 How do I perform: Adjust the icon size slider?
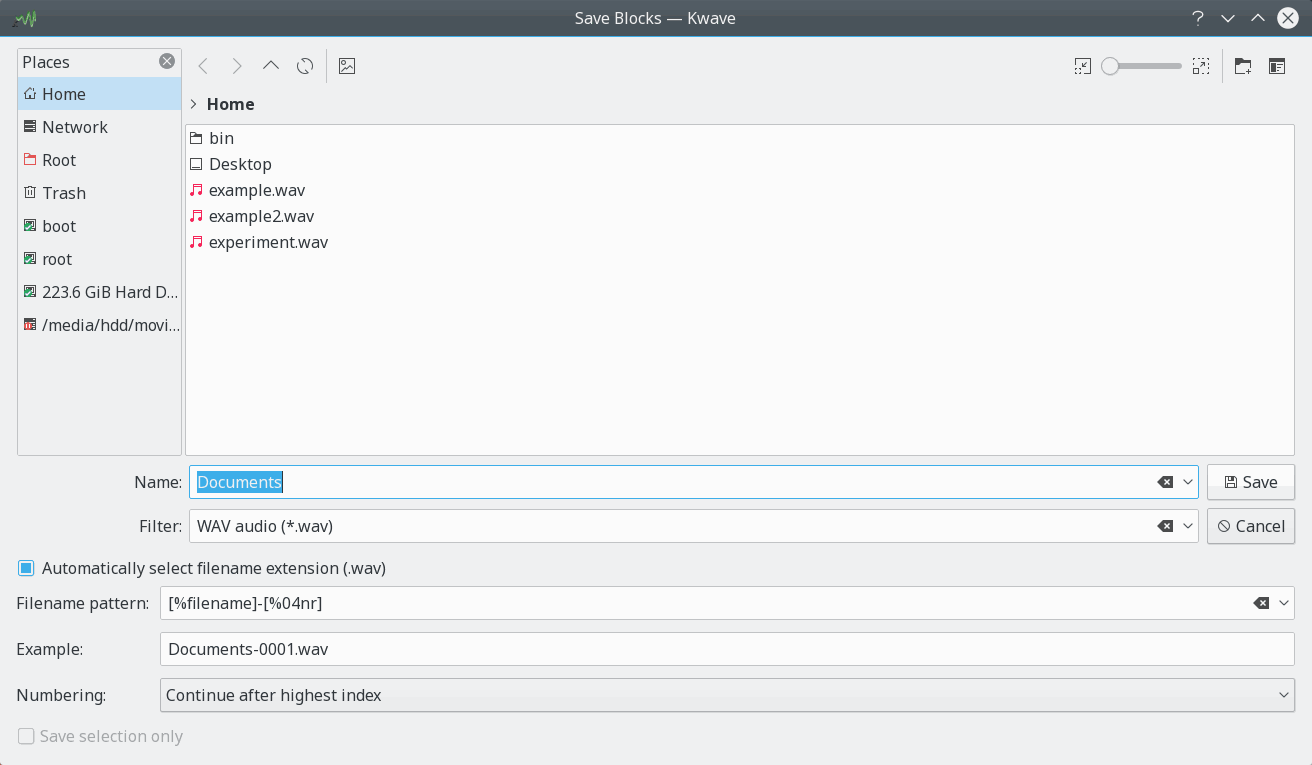[1141, 66]
